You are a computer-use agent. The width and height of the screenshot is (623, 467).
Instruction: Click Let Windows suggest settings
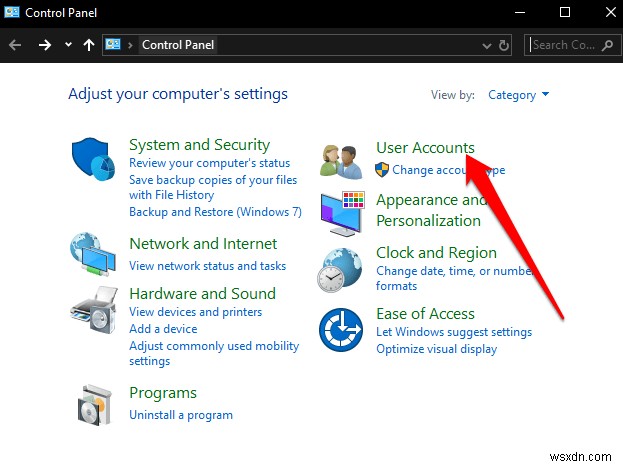pyautogui.click(x=454, y=332)
